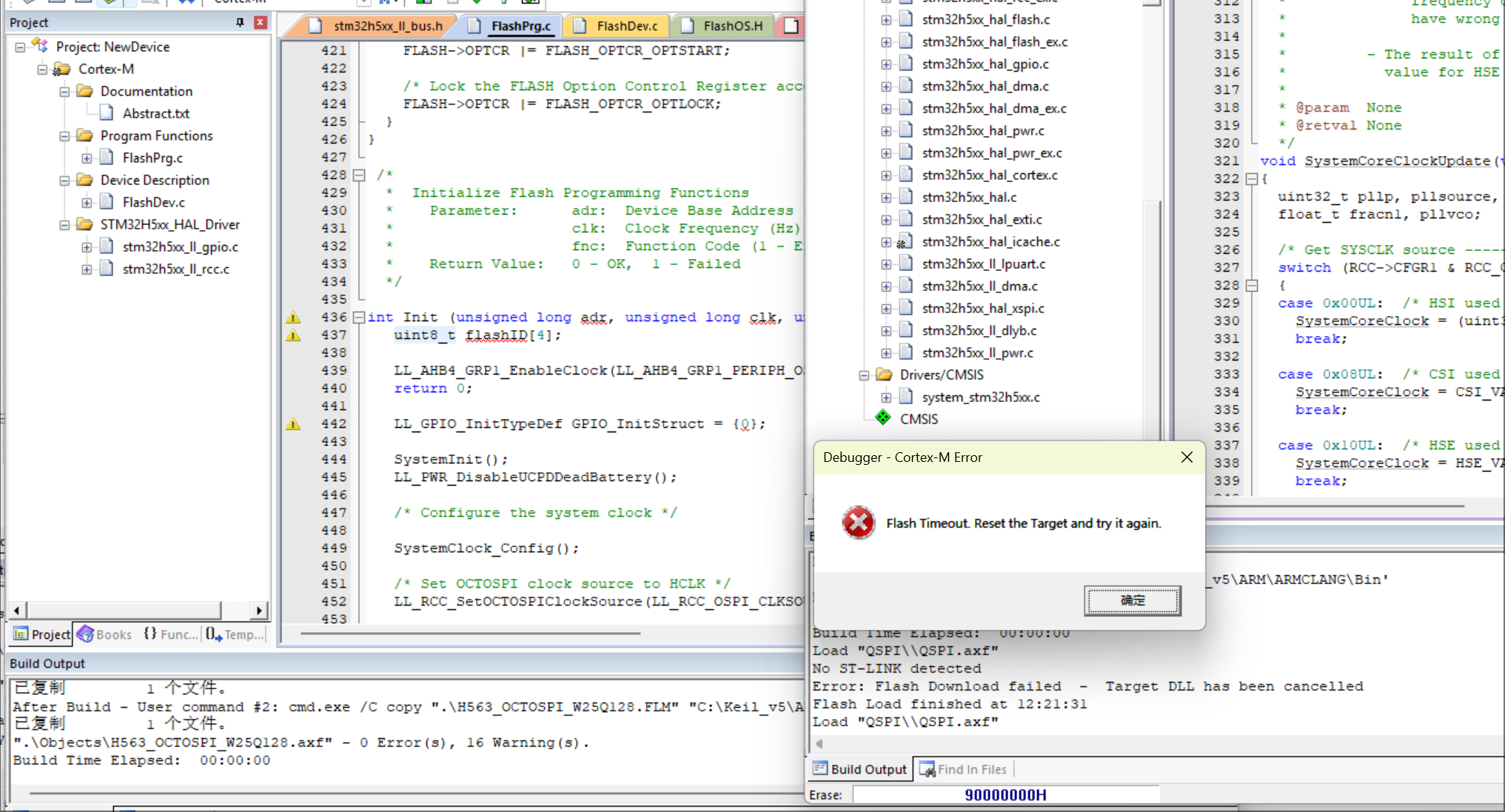The width and height of the screenshot is (1505, 812).
Task: Collapse the Device Description folder
Action: pos(64,180)
